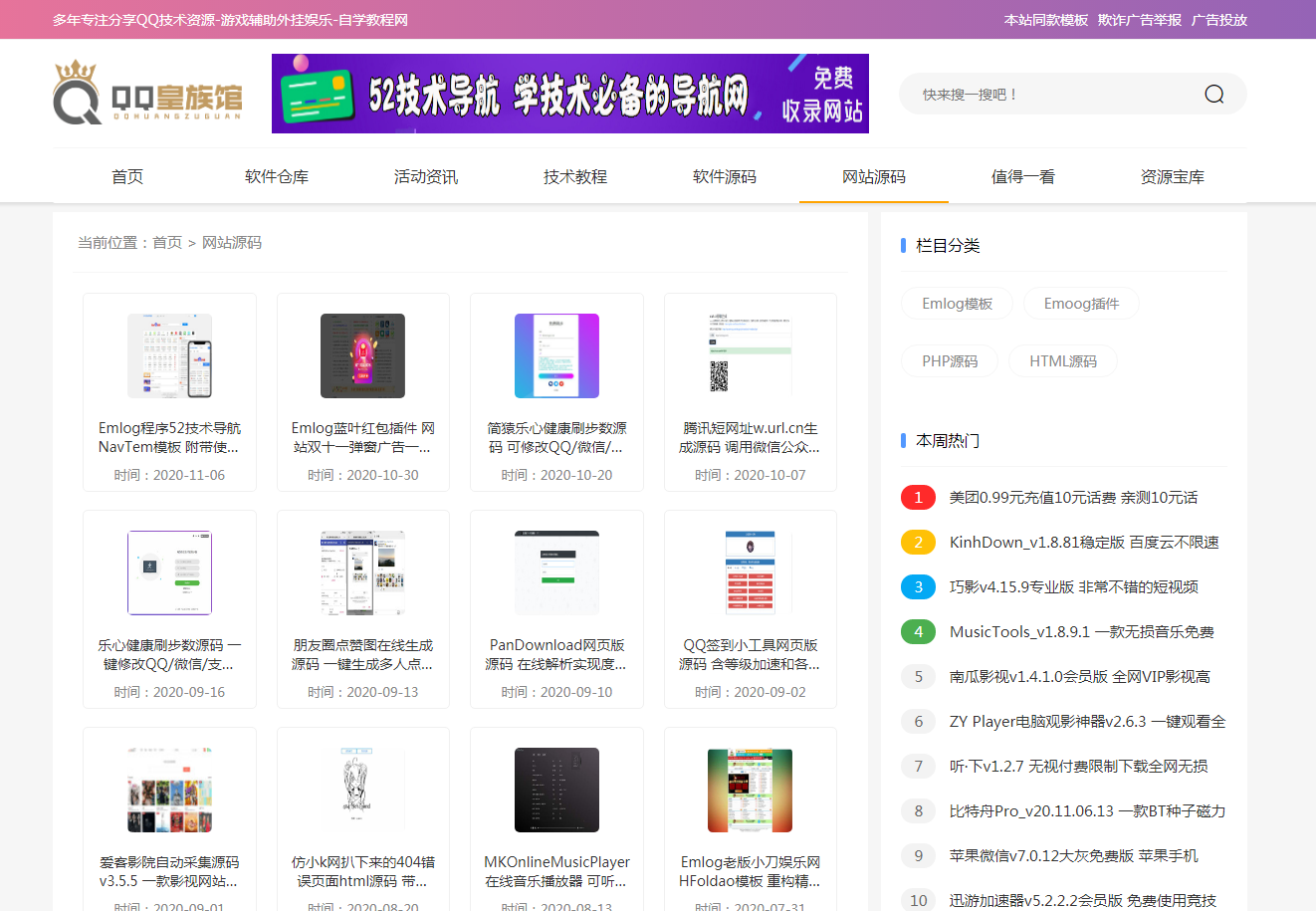Open Emlog程序52技术导航 thumbnail image

pyautogui.click(x=169, y=355)
